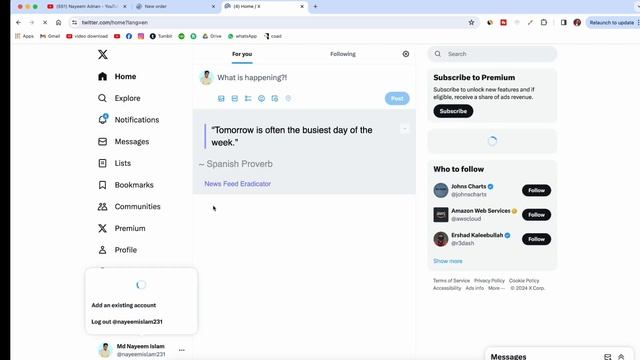Open the Explore page

tap(119, 98)
